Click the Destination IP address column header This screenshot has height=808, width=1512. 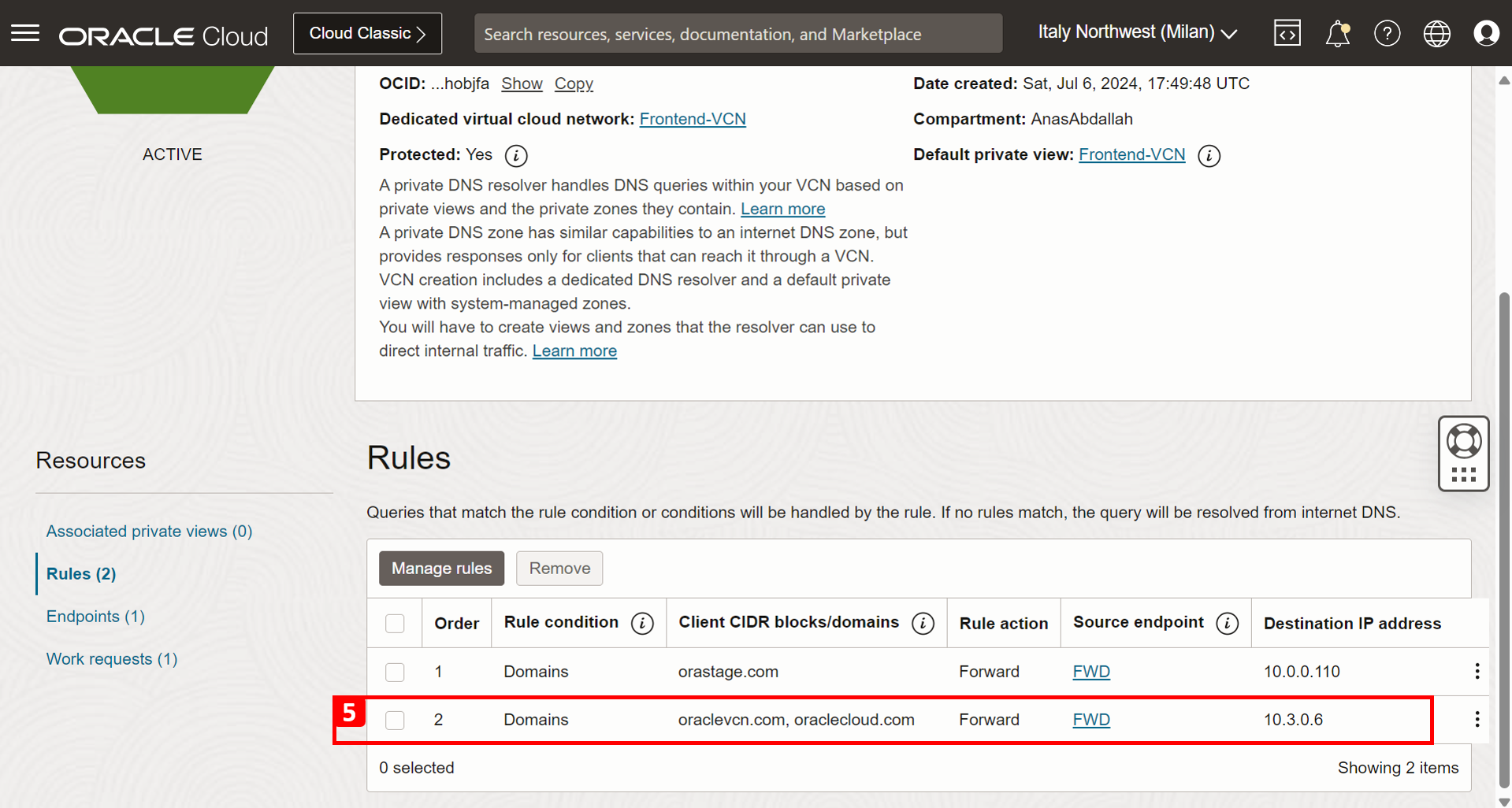pos(1352,624)
